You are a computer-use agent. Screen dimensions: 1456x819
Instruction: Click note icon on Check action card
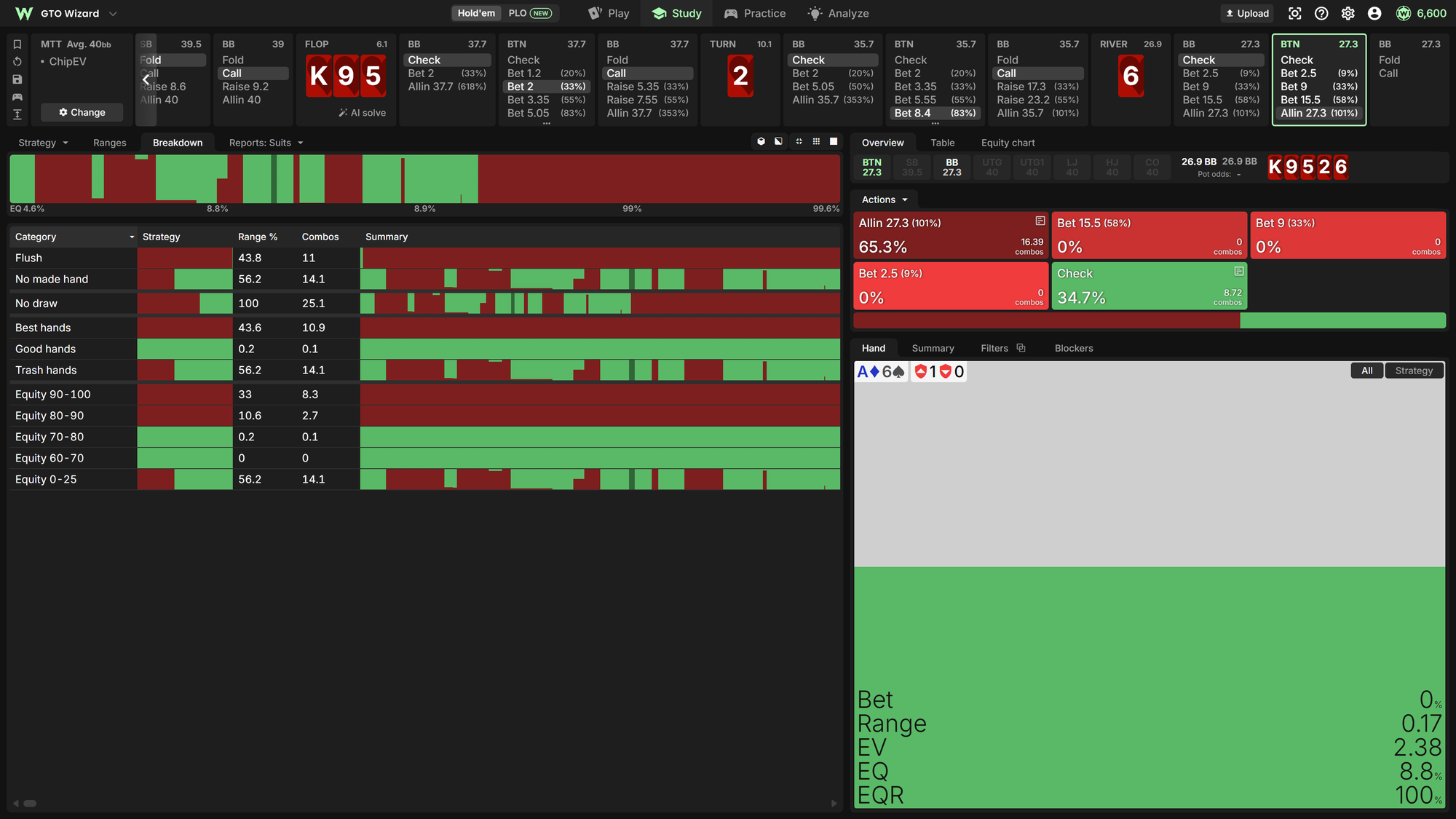click(x=1238, y=271)
